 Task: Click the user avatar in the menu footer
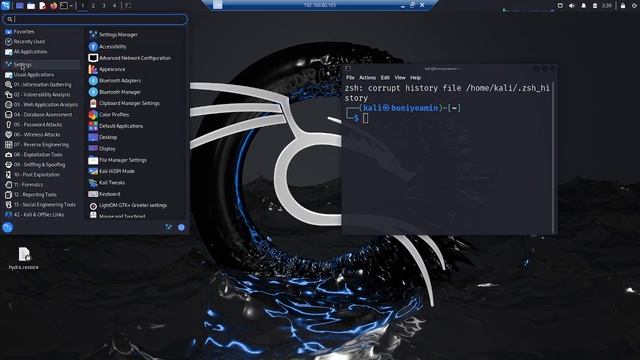coord(8,227)
